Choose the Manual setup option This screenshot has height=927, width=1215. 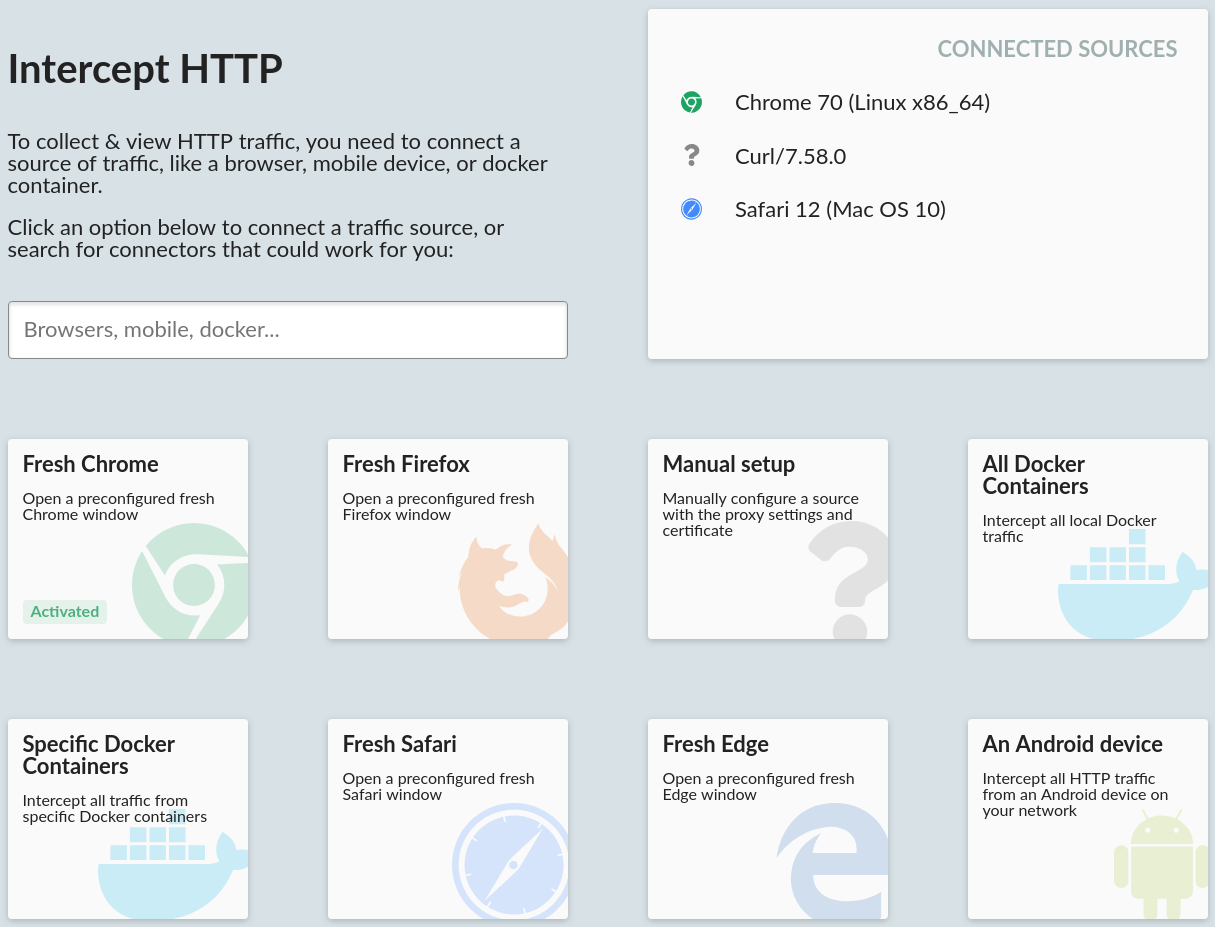pyautogui.click(x=729, y=464)
